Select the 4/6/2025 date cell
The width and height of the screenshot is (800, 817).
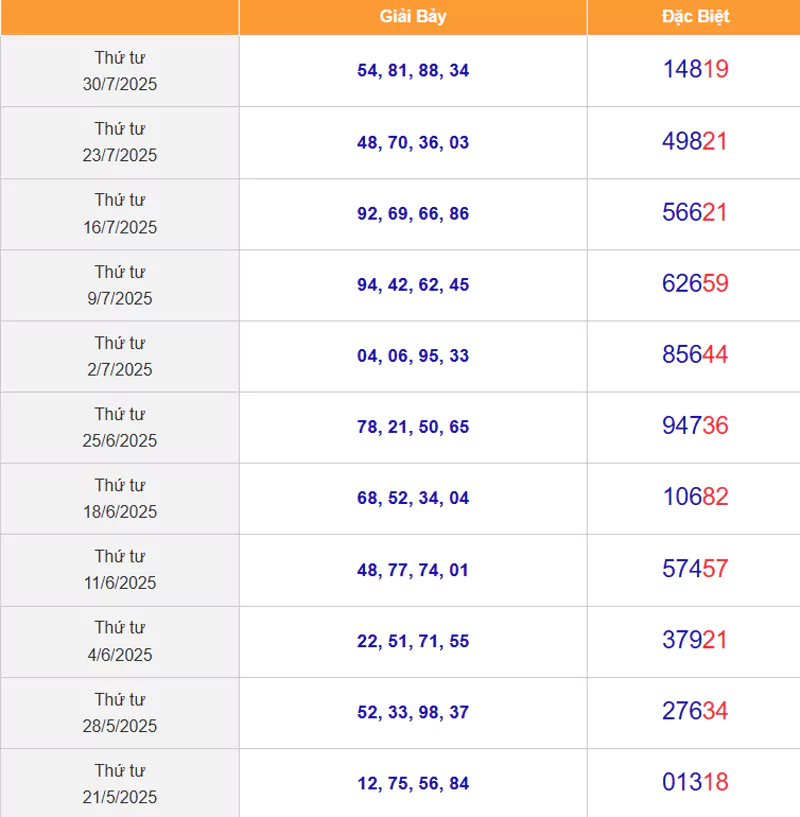120,641
